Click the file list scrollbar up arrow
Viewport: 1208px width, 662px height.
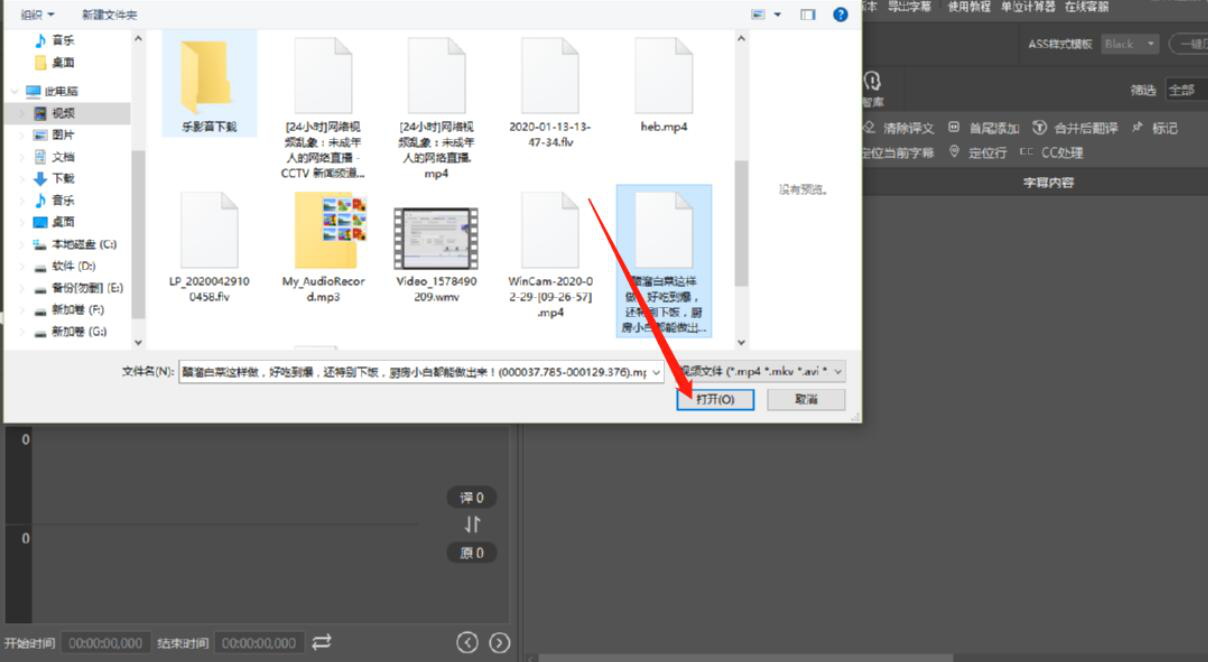[741, 38]
